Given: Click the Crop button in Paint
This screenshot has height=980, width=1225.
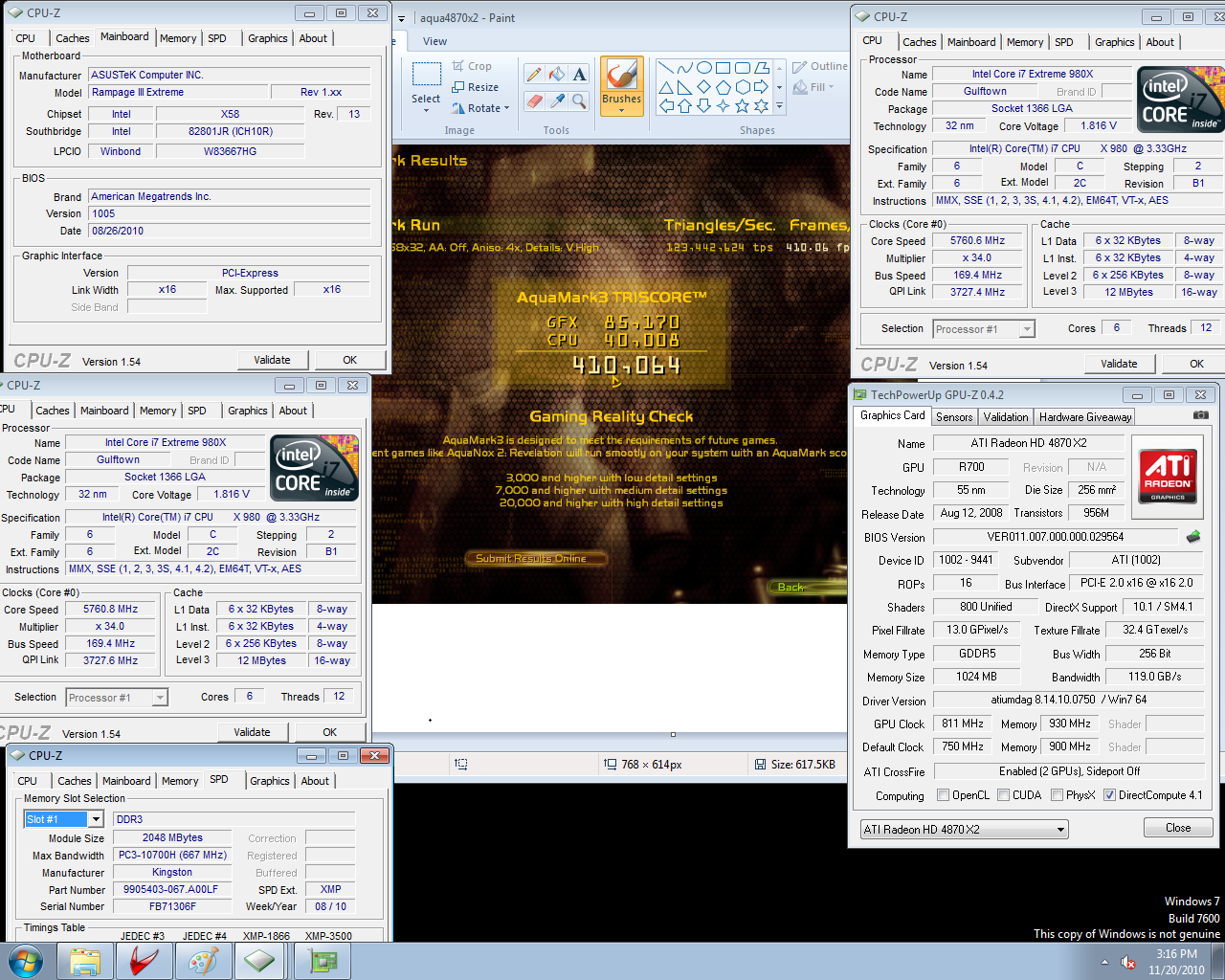Looking at the screenshot, I should tap(472, 66).
